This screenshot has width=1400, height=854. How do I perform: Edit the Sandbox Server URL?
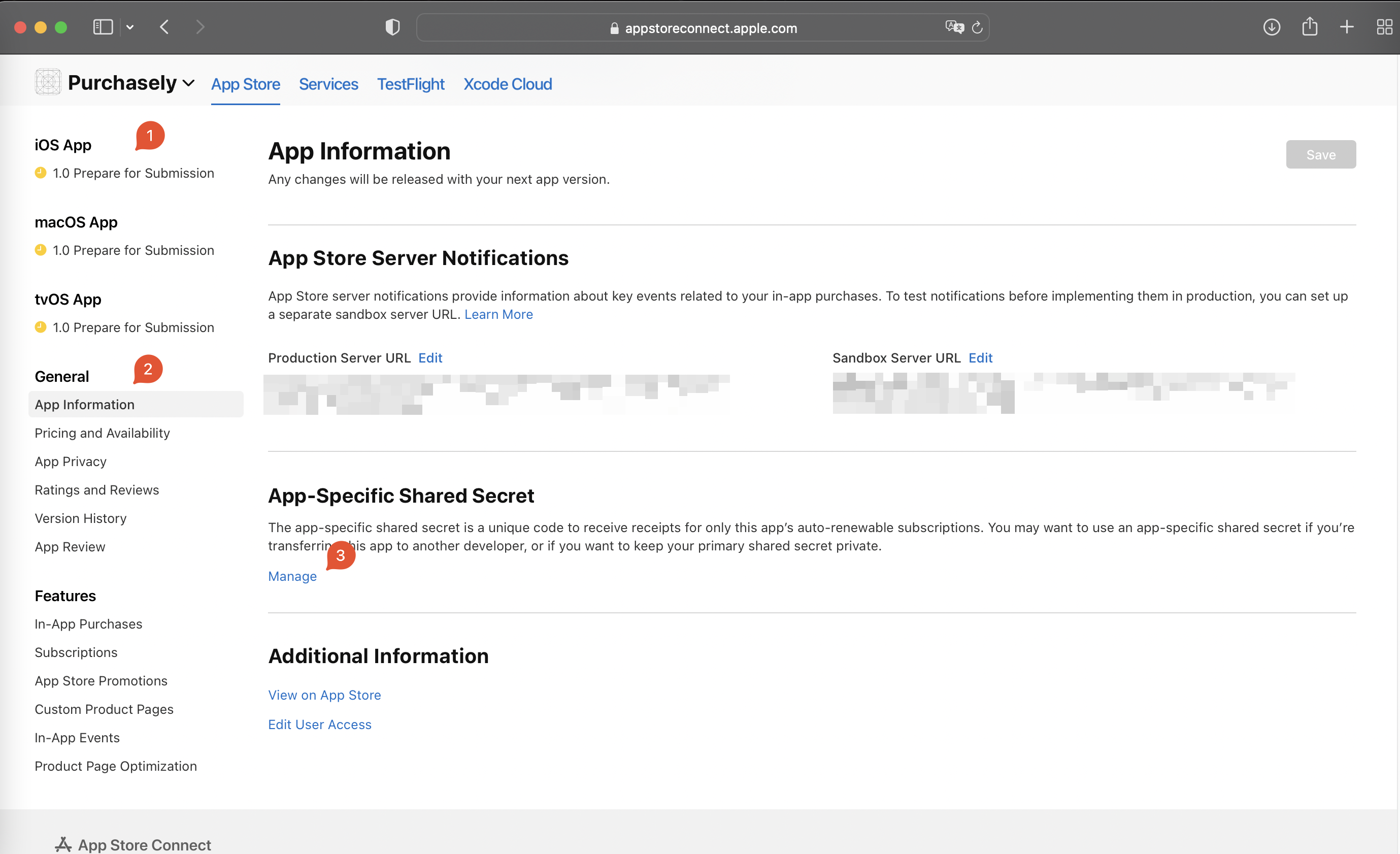coord(981,358)
